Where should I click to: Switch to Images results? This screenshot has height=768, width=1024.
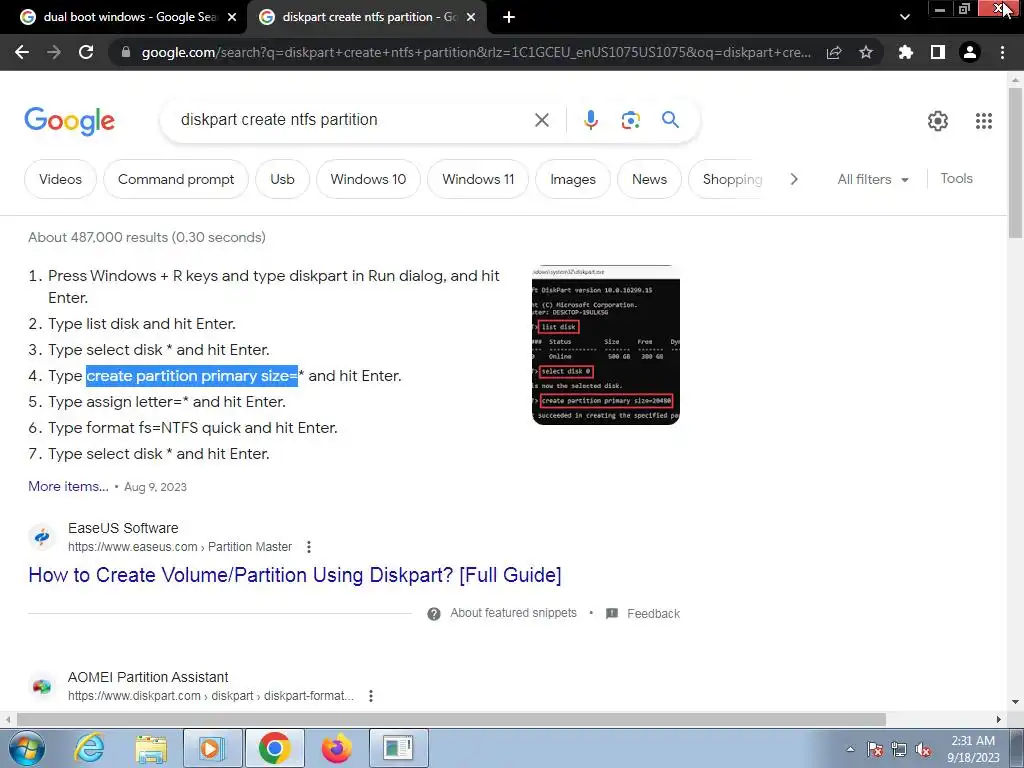[573, 179]
